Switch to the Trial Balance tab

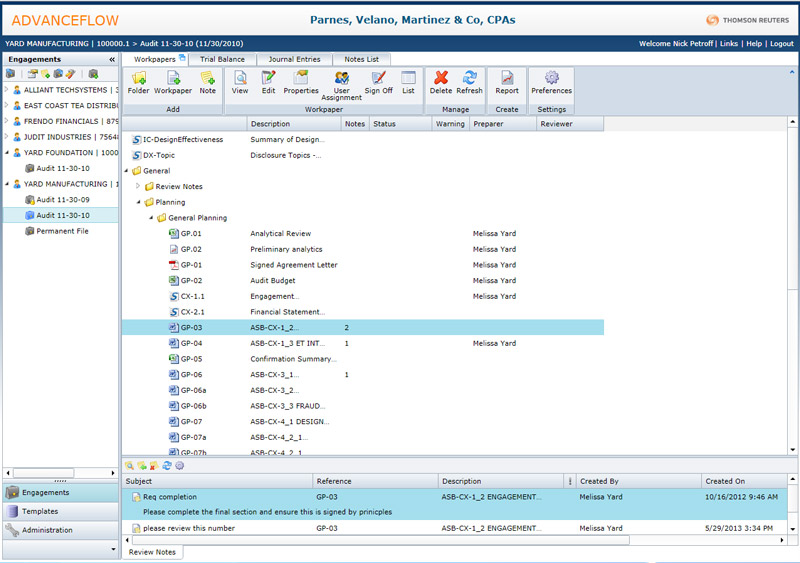coord(222,59)
